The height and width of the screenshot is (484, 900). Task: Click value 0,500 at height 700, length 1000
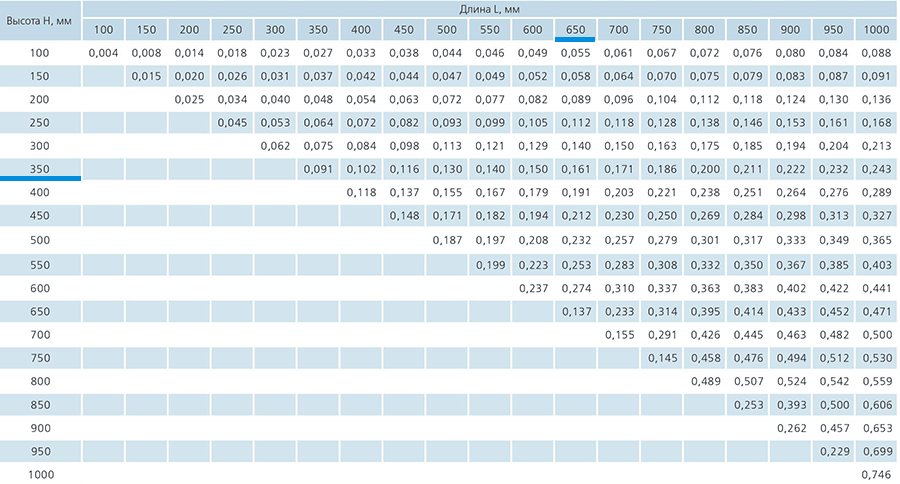click(x=877, y=334)
